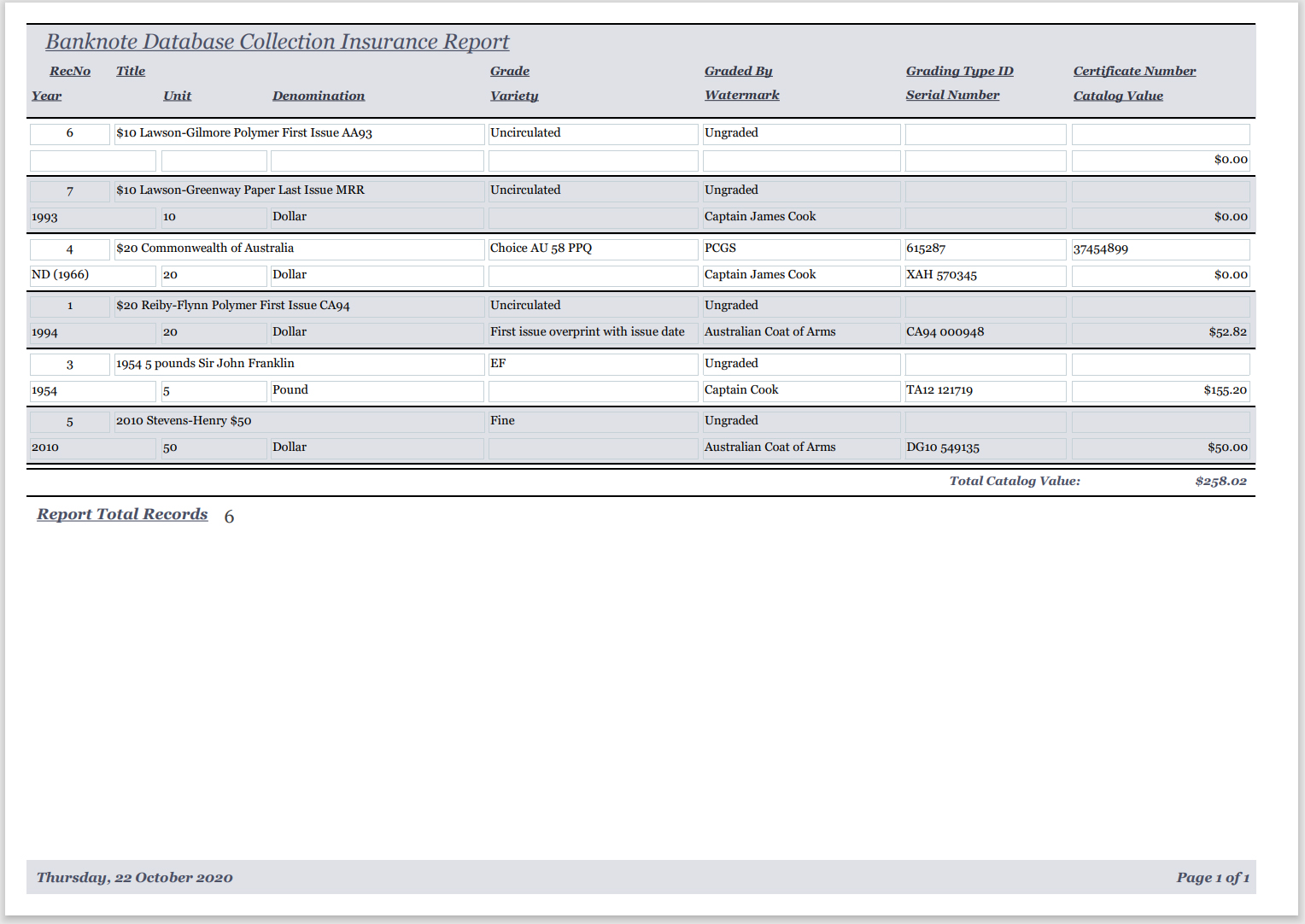Click the Denomination column header
The width and height of the screenshot is (1305, 924).
tap(319, 96)
